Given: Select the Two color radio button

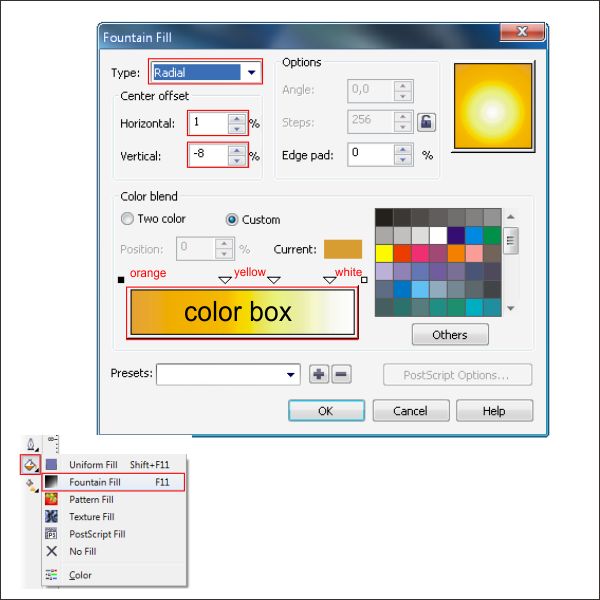Looking at the screenshot, I should (127, 219).
